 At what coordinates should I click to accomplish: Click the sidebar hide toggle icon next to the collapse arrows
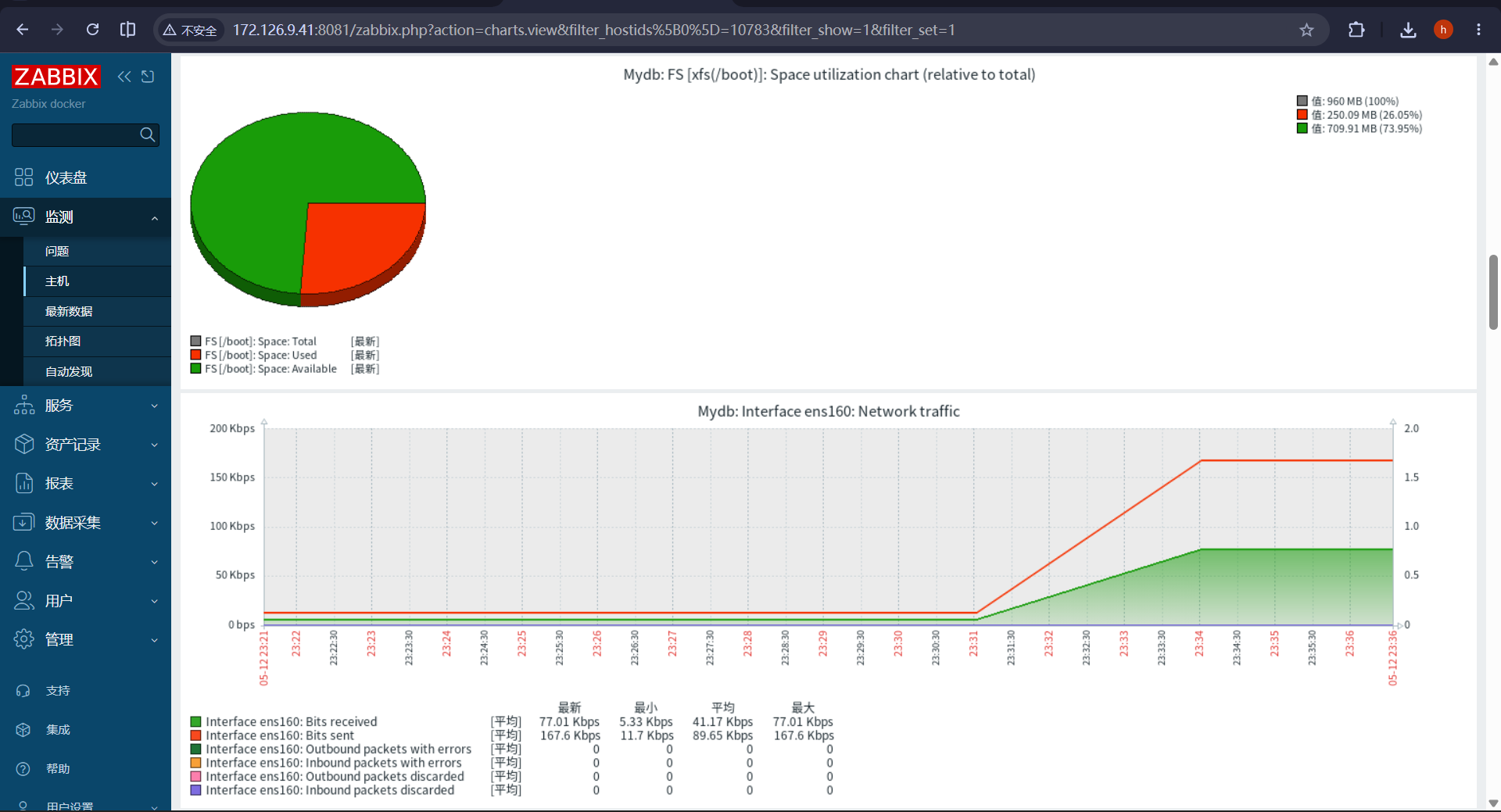pos(148,77)
